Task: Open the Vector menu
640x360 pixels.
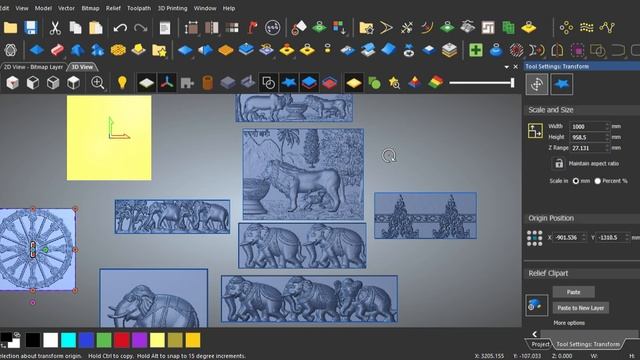Action: tap(66, 8)
